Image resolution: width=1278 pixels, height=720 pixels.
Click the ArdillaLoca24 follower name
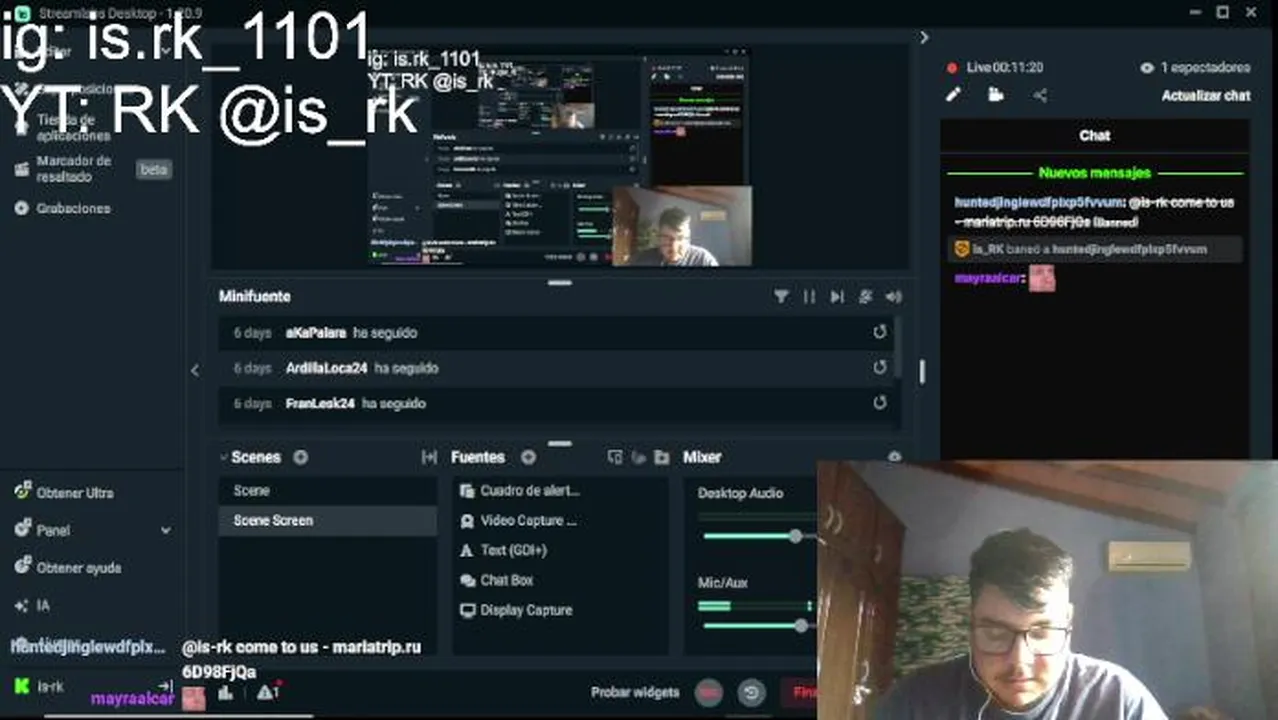point(327,368)
